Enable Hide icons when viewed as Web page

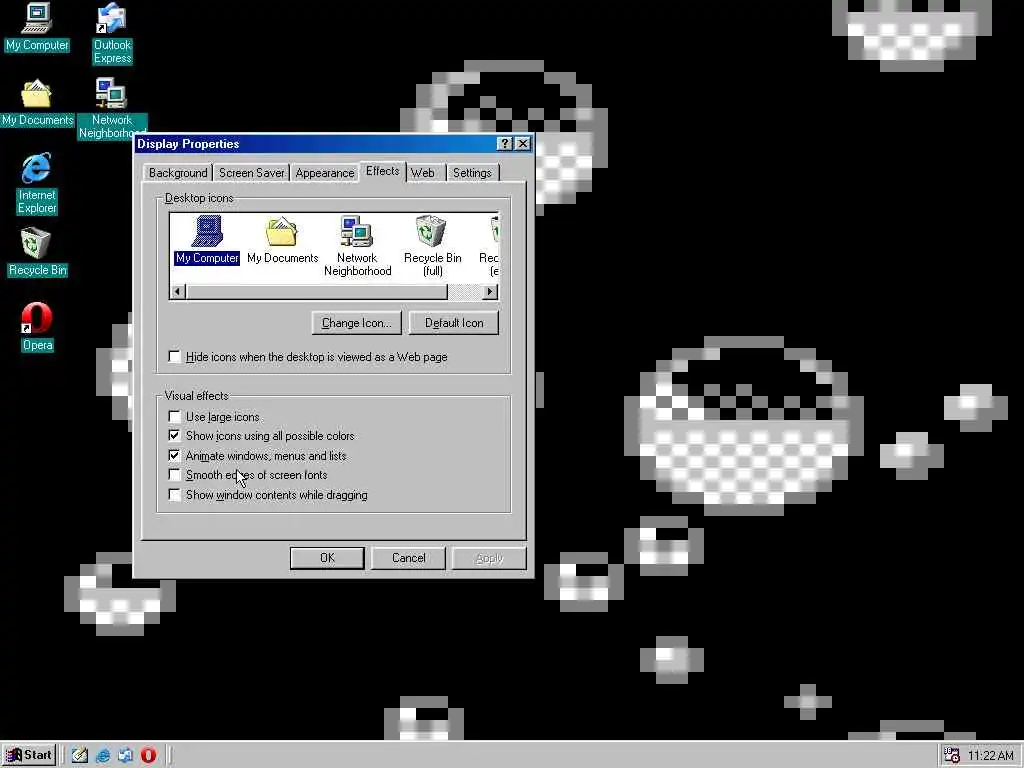pyautogui.click(x=174, y=357)
